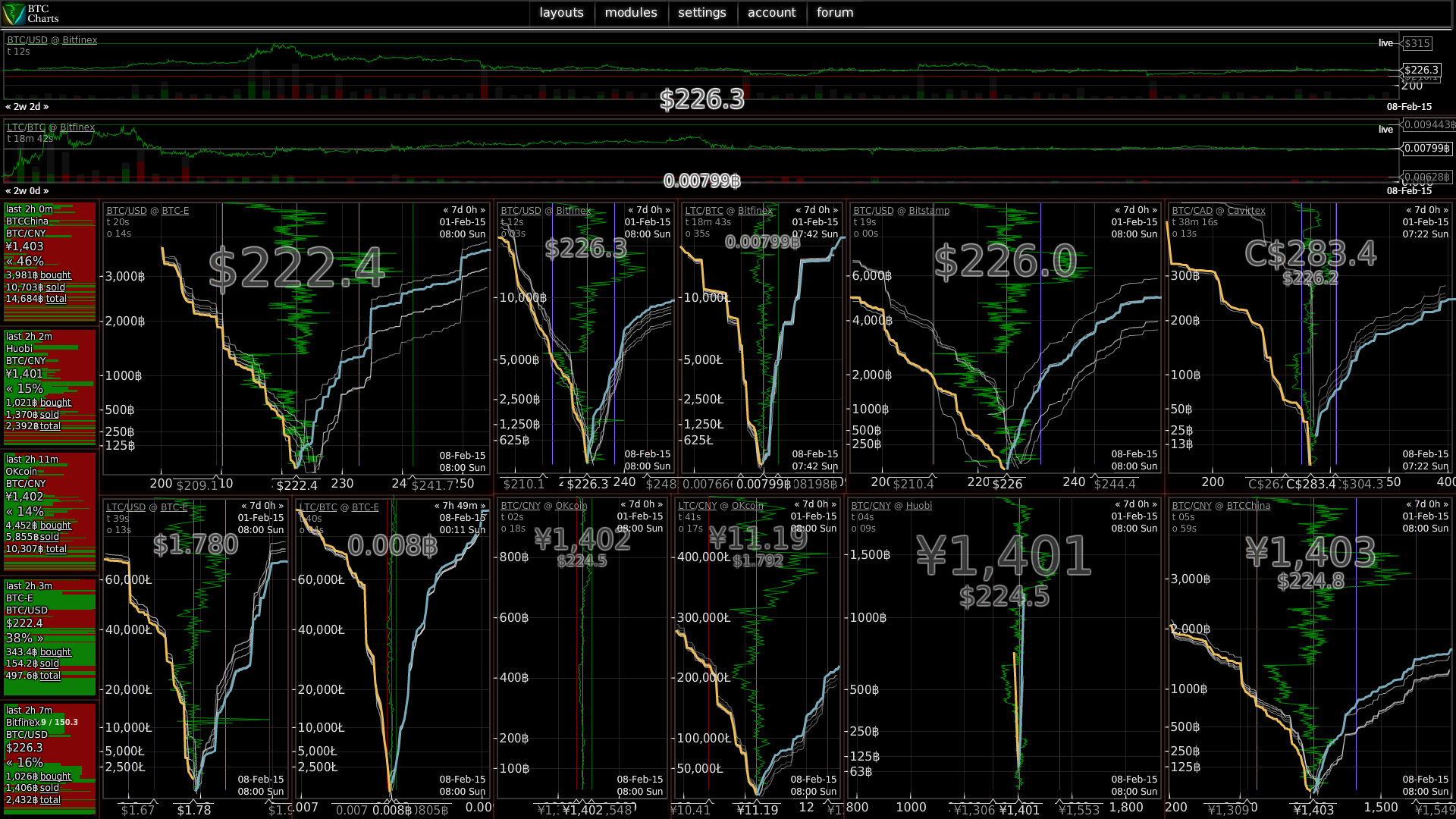This screenshot has height=819, width=1456.
Task: Click '1,026฿ bought' in Bitfinex sidebar panel
Action: point(39,777)
